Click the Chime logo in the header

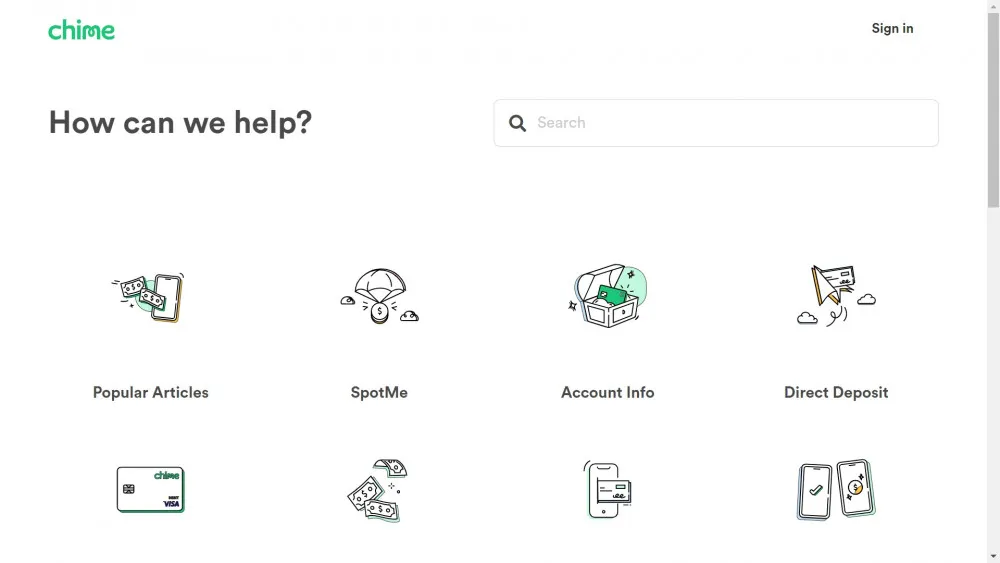[82, 30]
